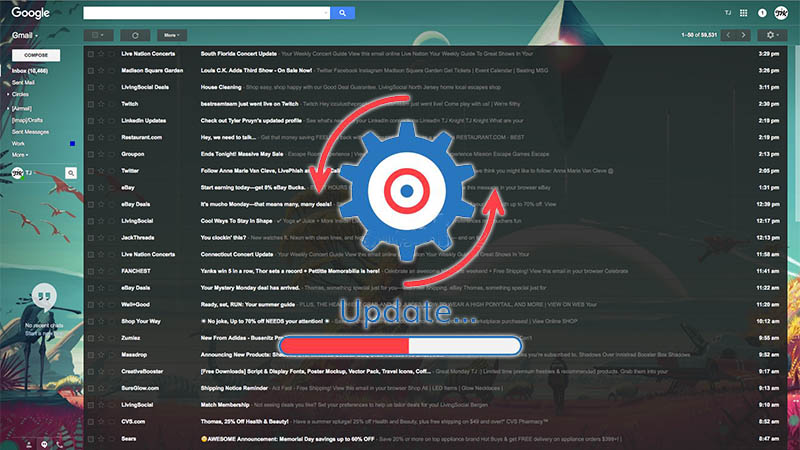Star the Sears email
This screenshot has width=800, height=450.
point(101,438)
